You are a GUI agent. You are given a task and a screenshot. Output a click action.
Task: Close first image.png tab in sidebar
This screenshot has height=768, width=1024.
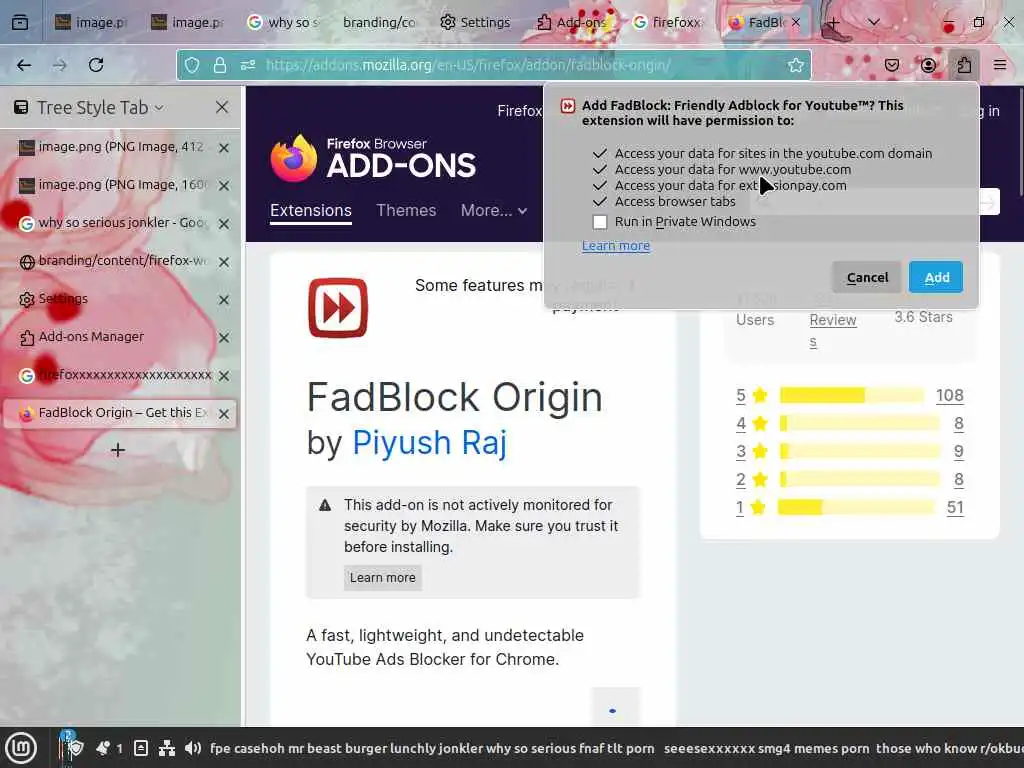[223, 148]
